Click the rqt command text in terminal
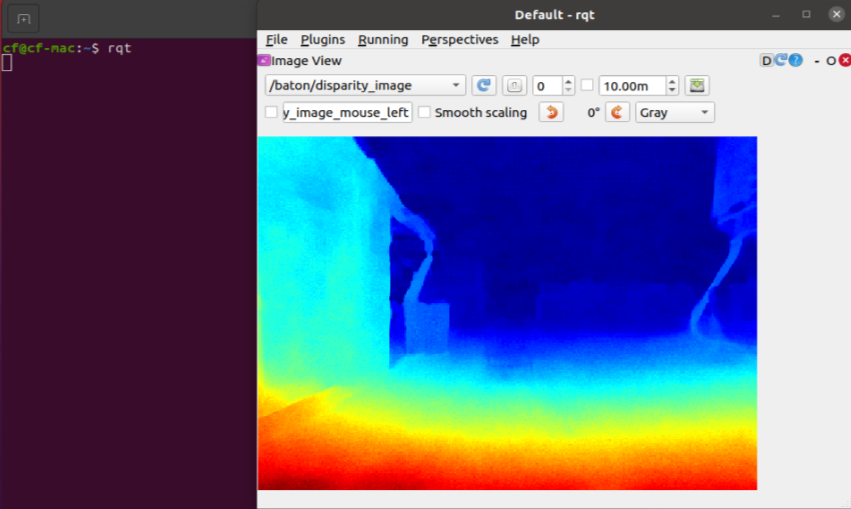The width and height of the screenshot is (851, 509). (x=119, y=48)
